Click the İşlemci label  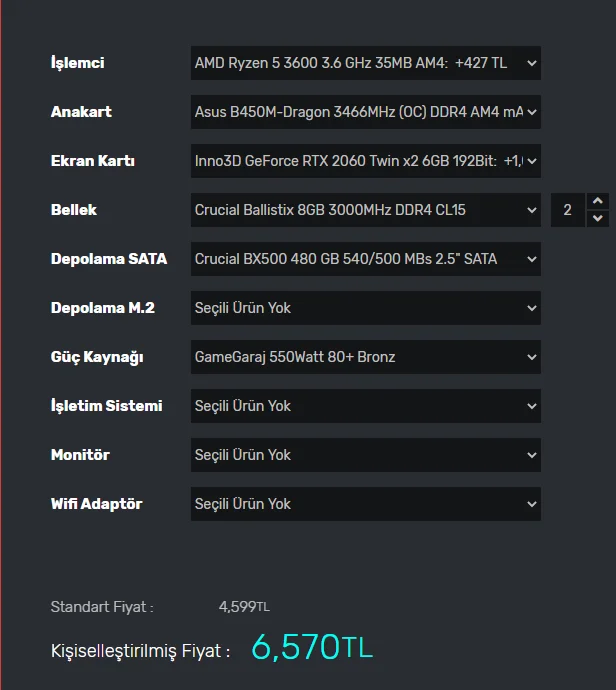(x=77, y=63)
